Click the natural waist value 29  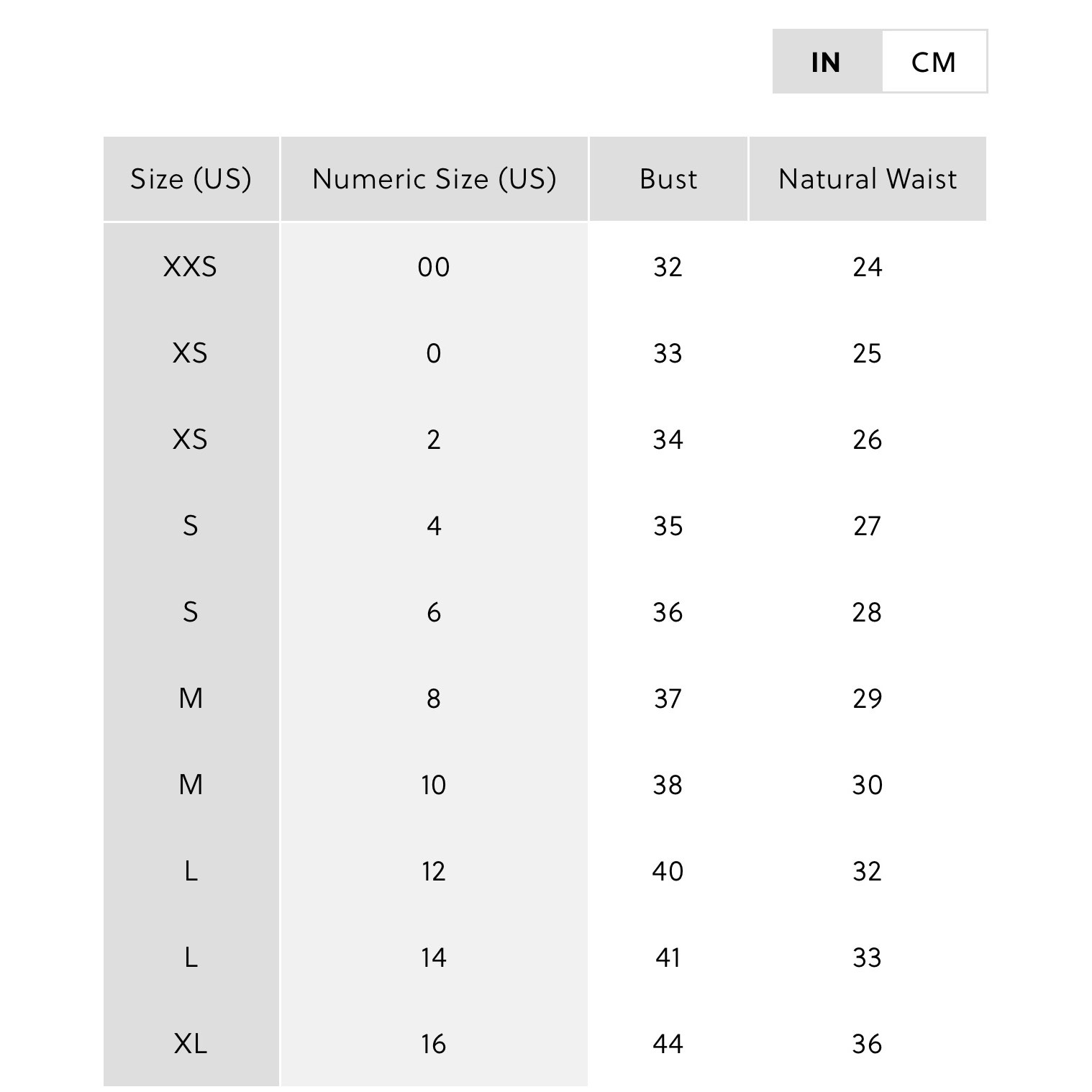pos(868,699)
